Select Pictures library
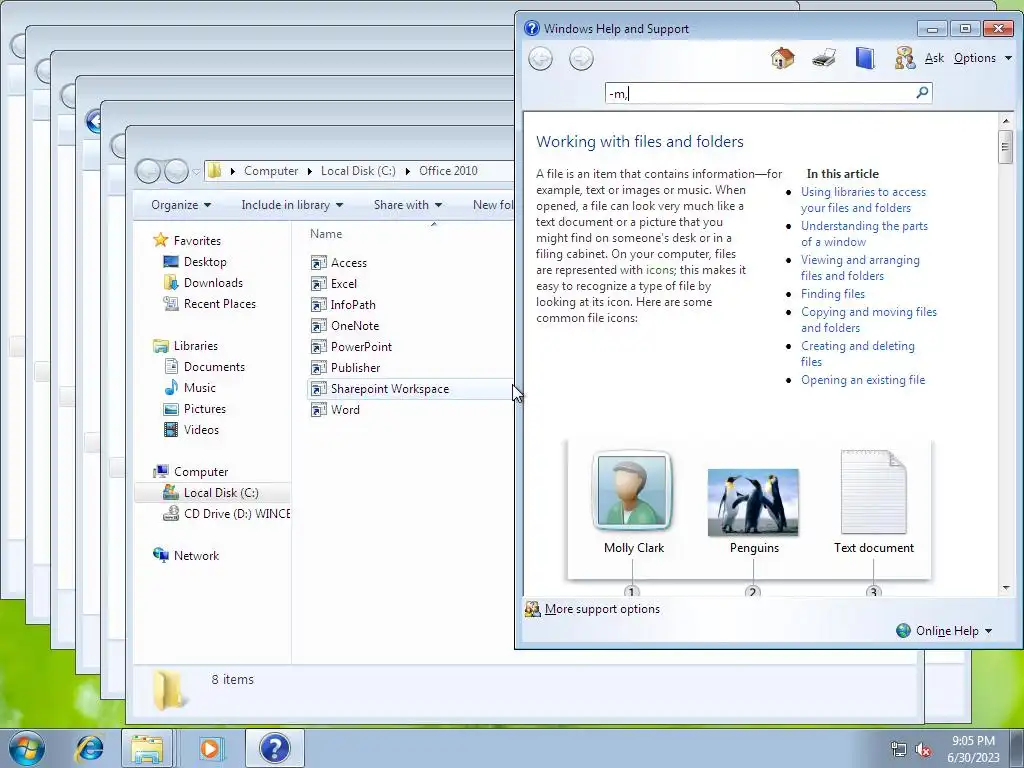 [204, 409]
